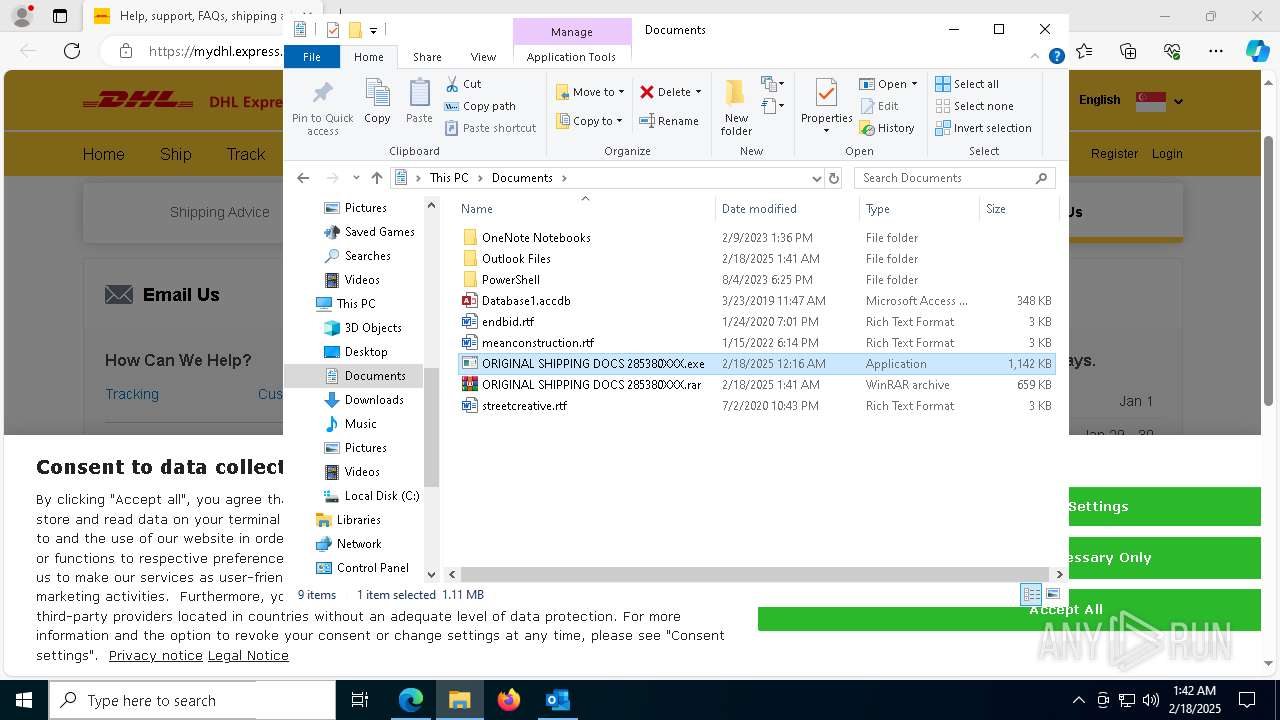
Task: Refresh the Documents folder view
Action: pos(834,178)
